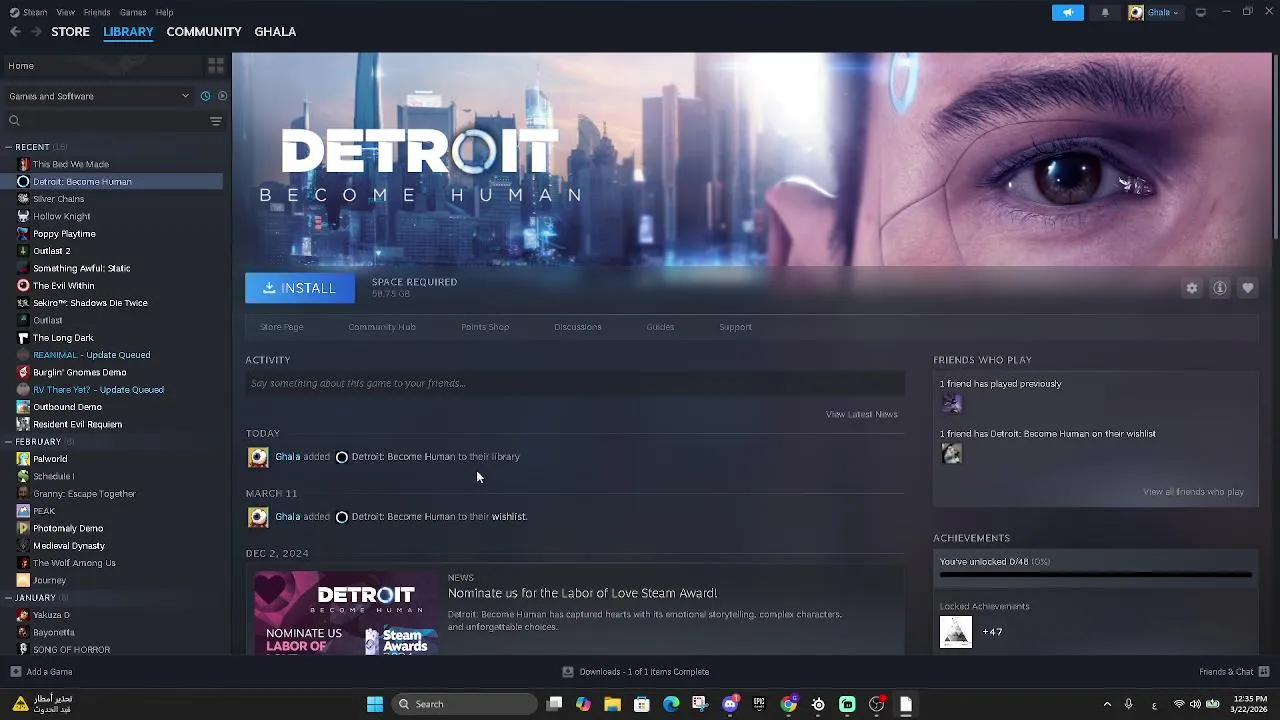This screenshot has width=1280, height=720.
Task: Click the locked achievement icon
Action: point(956,632)
